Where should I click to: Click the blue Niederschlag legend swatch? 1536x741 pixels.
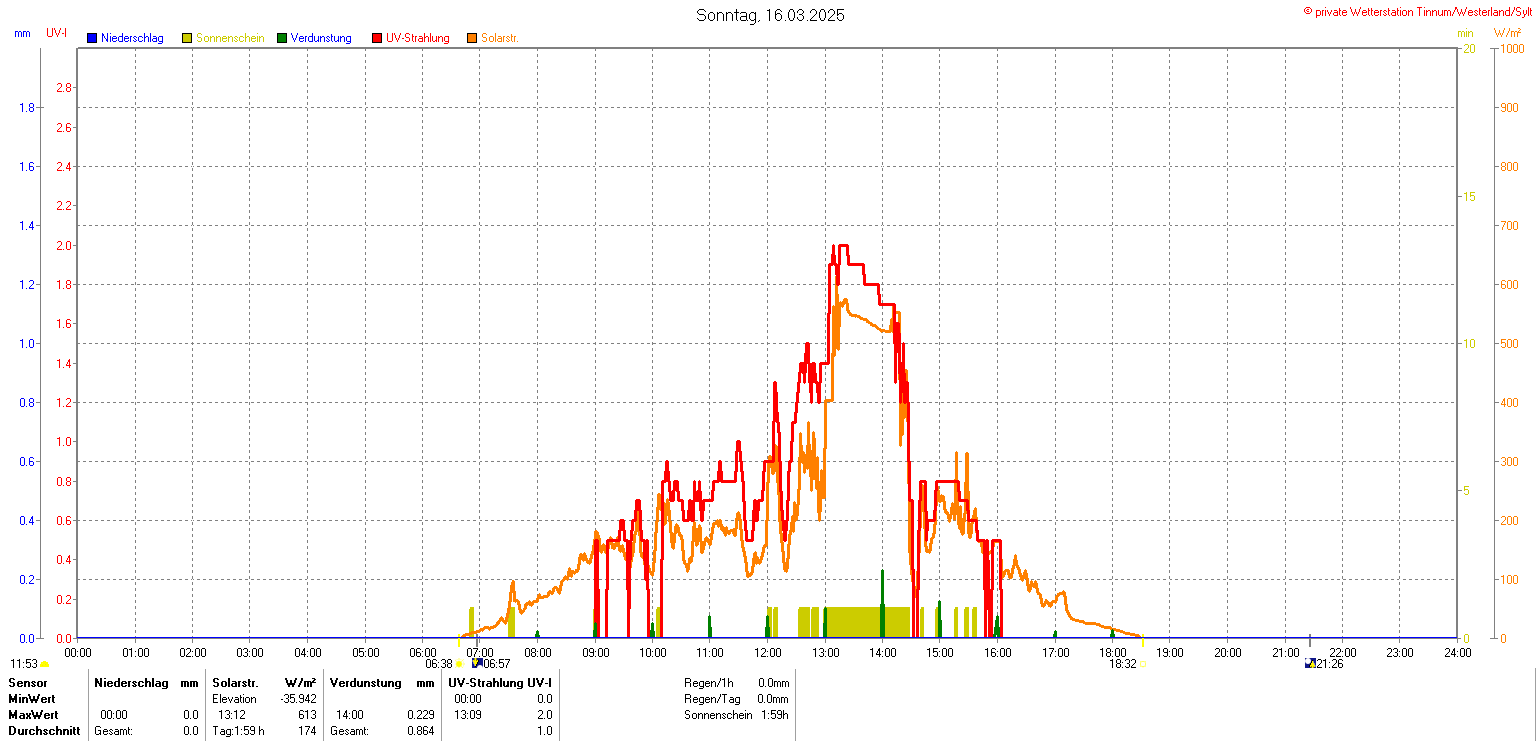(92, 38)
